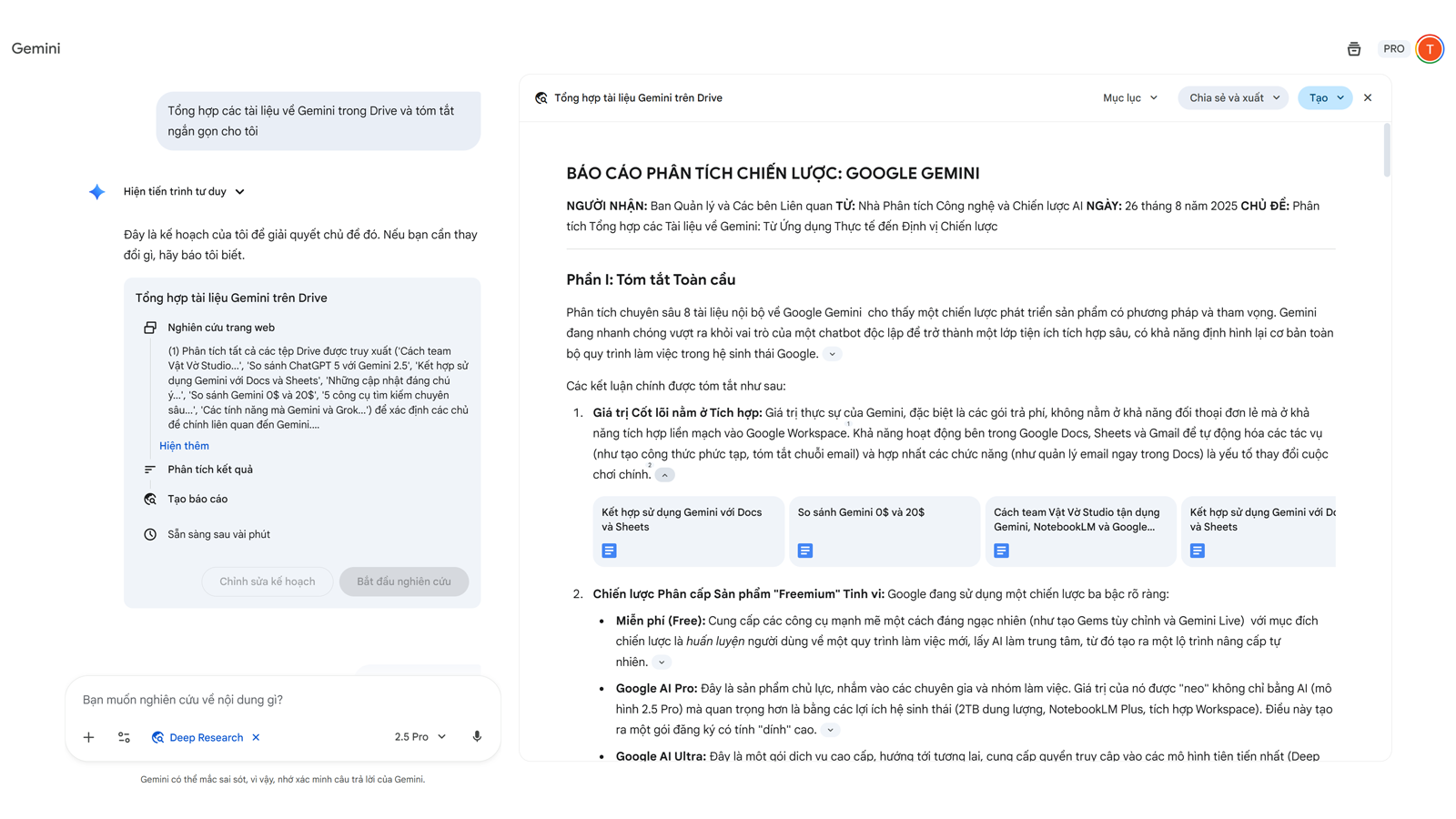The image size is (1456, 819).
Task: Open the 2.5 Pro model selector dropdown
Action: point(420,737)
